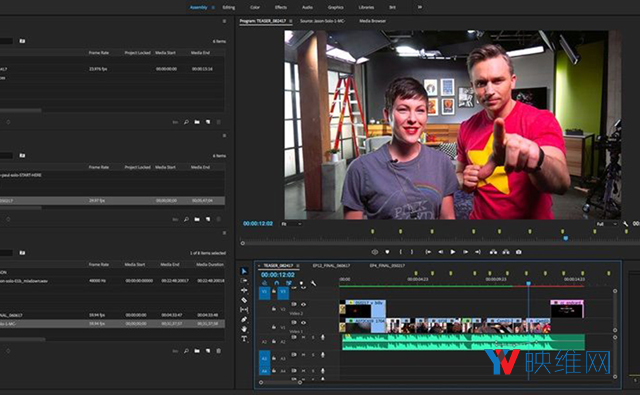Open timeline display settings wrench
This screenshot has height=395, width=640.
point(313,283)
